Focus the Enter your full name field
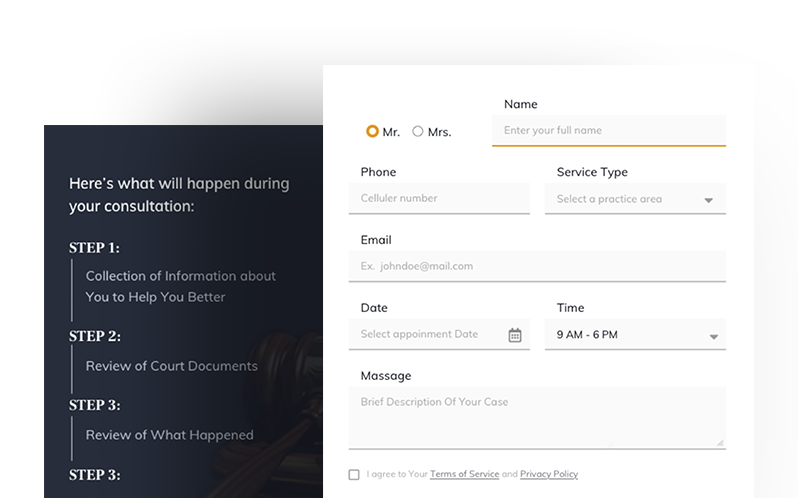This screenshot has width=798, height=498. 608,131
